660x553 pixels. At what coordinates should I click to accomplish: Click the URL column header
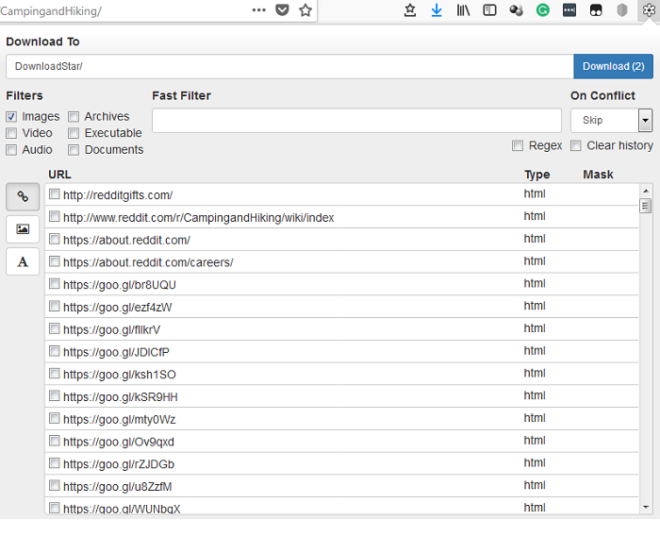pyautogui.click(x=59, y=174)
